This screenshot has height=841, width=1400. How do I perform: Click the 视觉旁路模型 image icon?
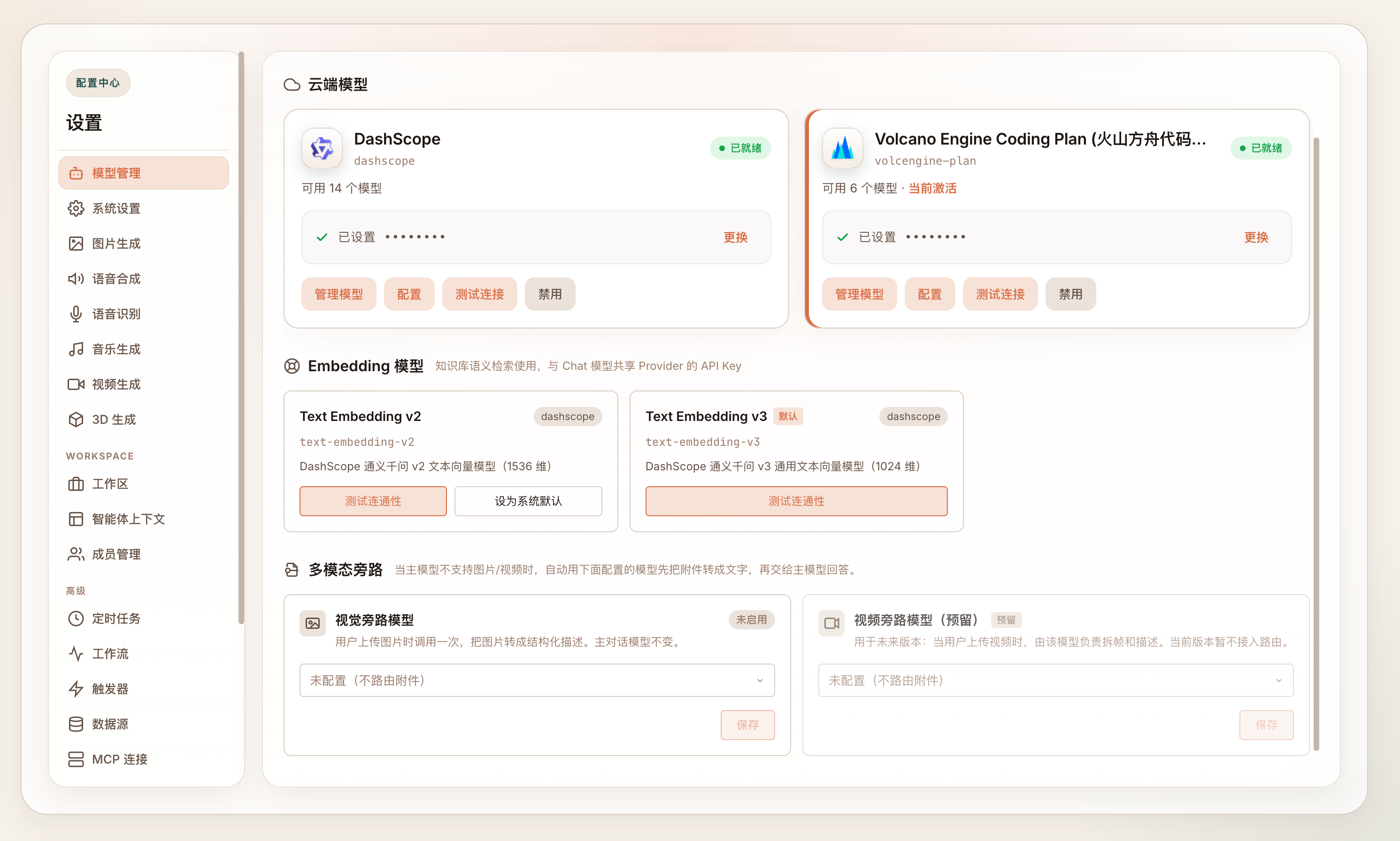pos(312,623)
